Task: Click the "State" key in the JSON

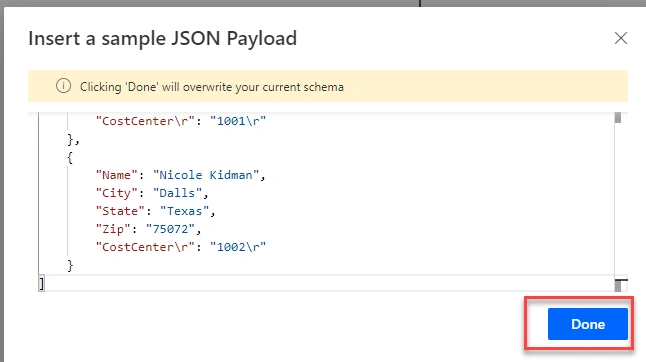Action: [120, 211]
